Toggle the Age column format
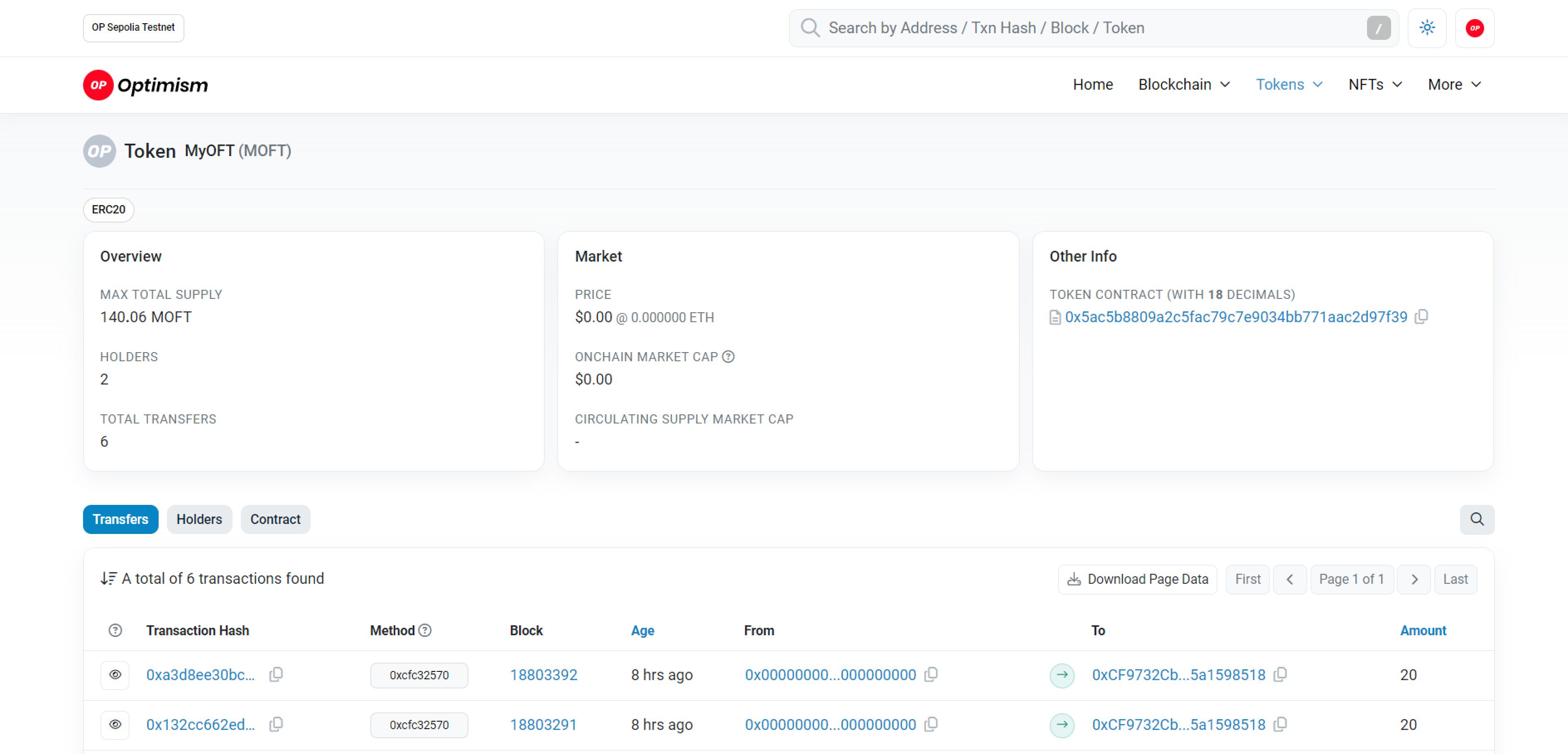The width and height of the screenshot is (1568, 754). point(642,630)
